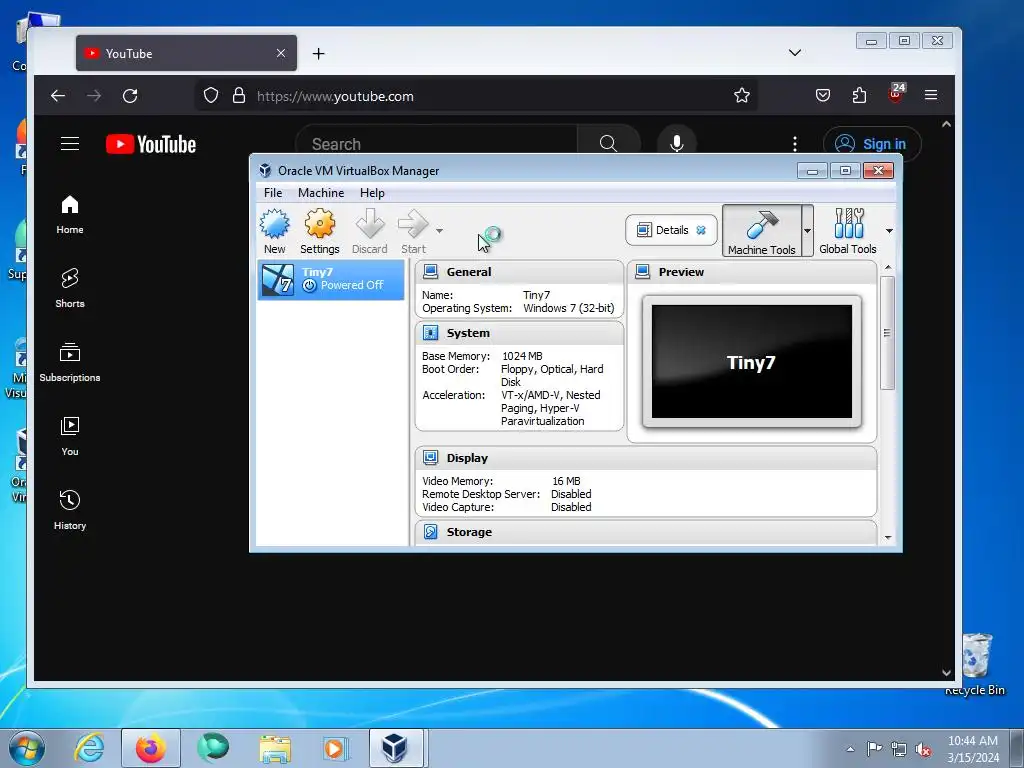Launch Internet Explorer from taskbar

click(89, 748)
